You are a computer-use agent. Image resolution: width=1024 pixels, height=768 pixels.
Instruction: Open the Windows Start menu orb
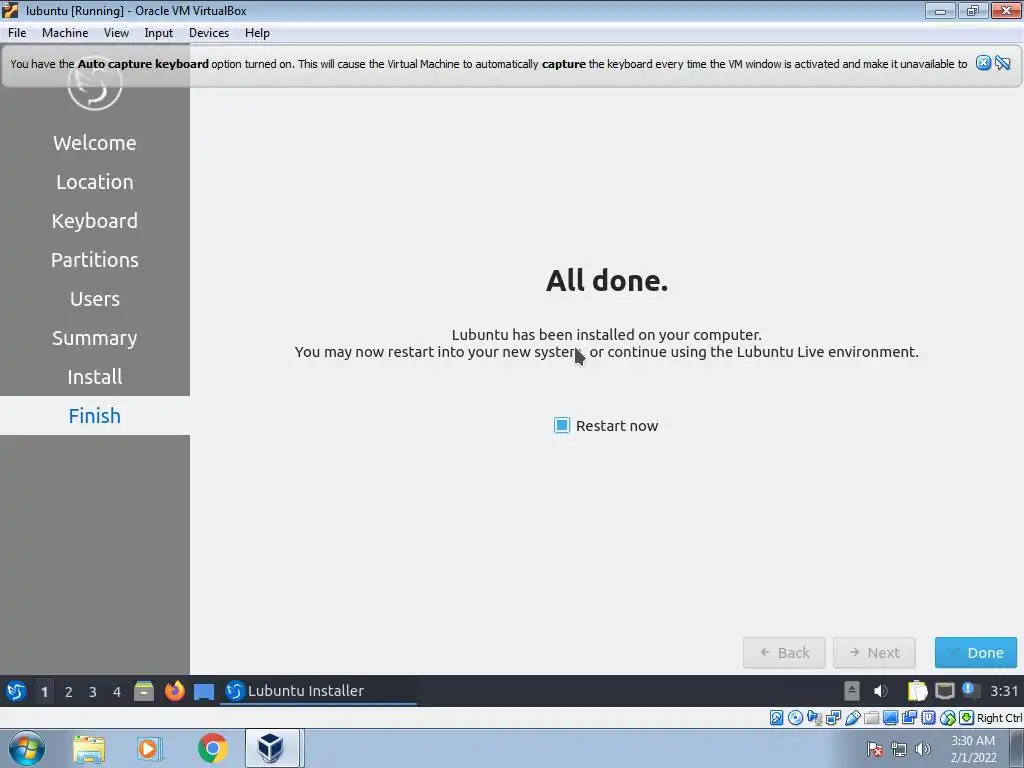(27, 748)
